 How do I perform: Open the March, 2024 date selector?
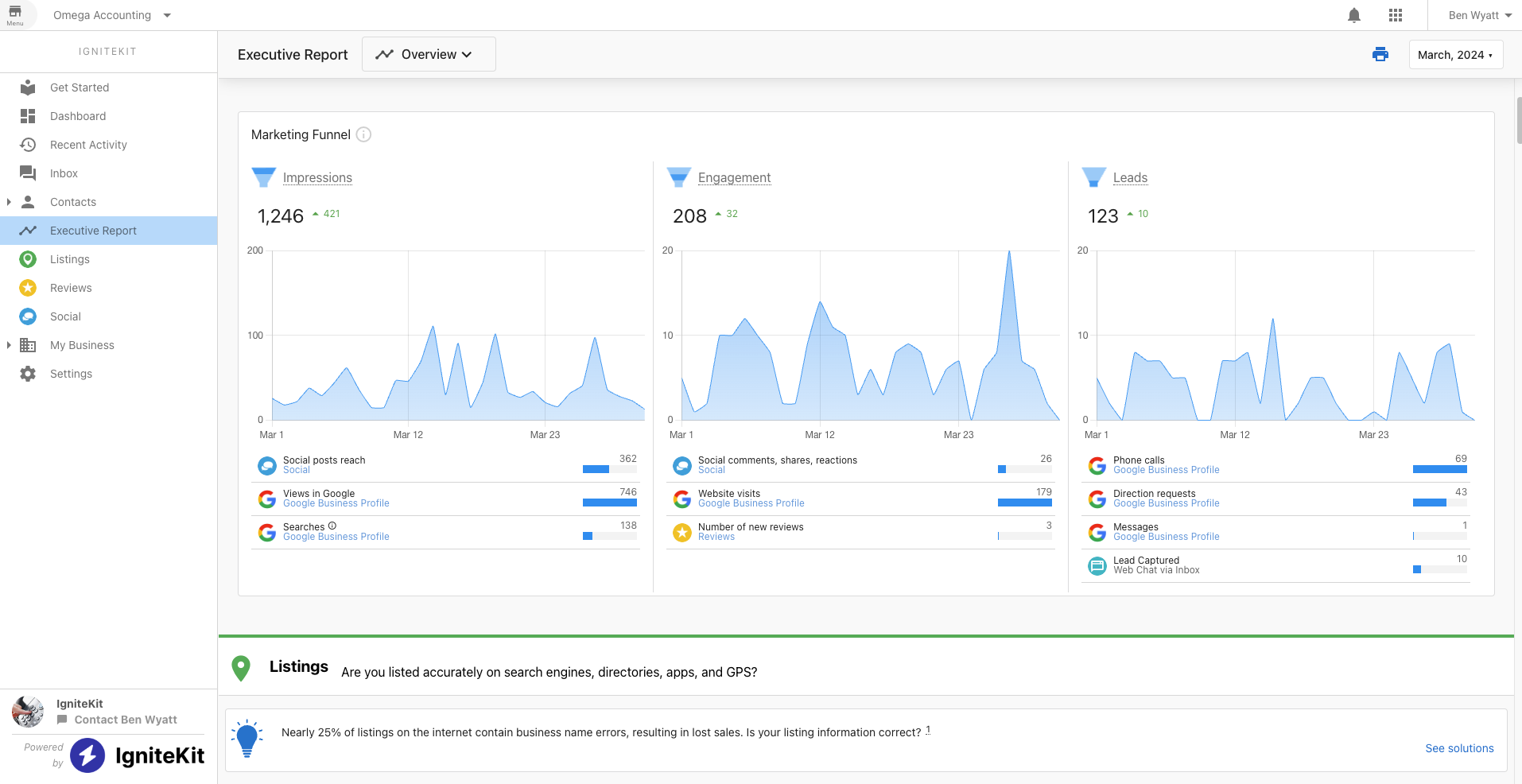point(1455,54)
